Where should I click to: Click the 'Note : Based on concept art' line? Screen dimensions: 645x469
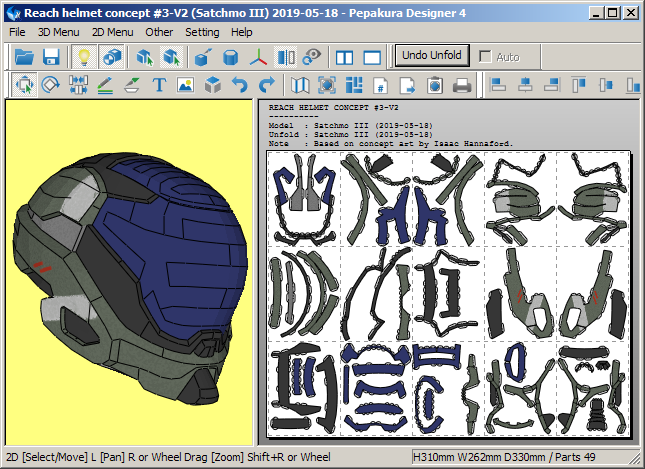point(391,144)
